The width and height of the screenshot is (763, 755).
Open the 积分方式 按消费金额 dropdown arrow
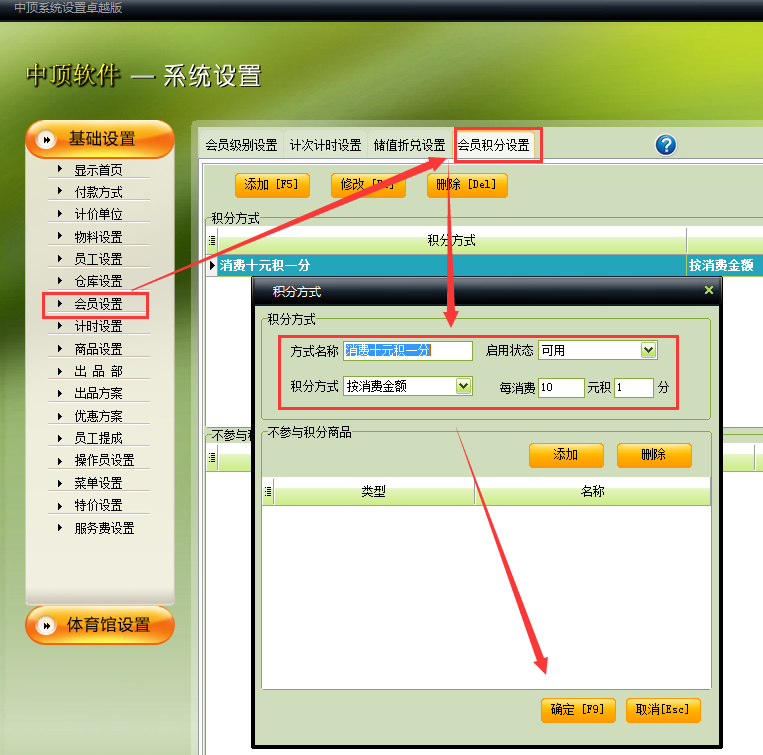click(x=464, y=386)
